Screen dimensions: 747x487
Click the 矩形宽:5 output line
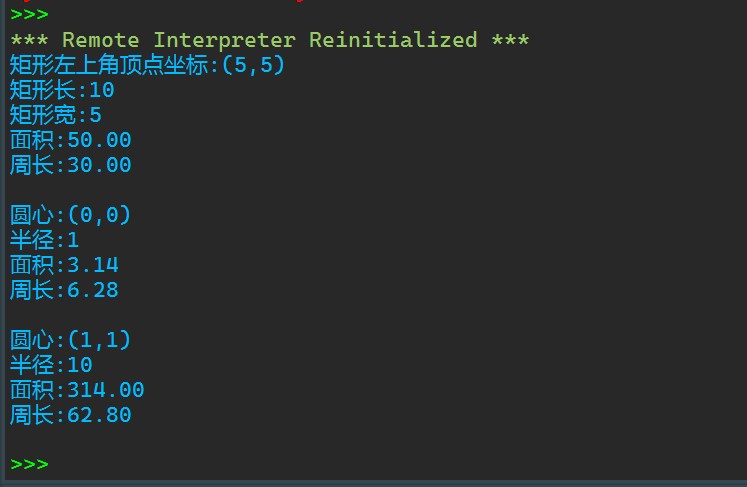56,115
